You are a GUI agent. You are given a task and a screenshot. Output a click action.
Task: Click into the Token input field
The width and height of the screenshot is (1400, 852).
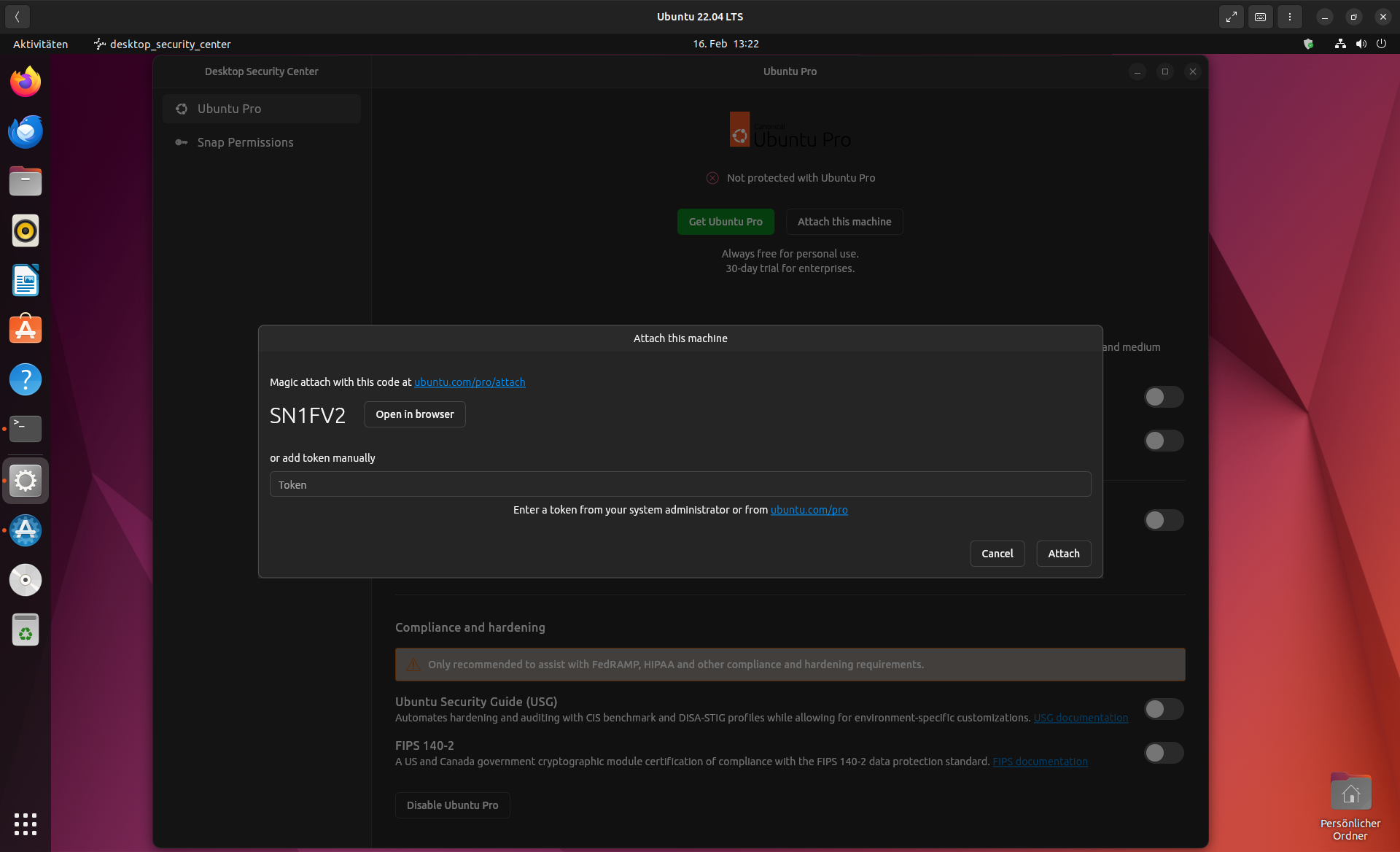[680, 484]
